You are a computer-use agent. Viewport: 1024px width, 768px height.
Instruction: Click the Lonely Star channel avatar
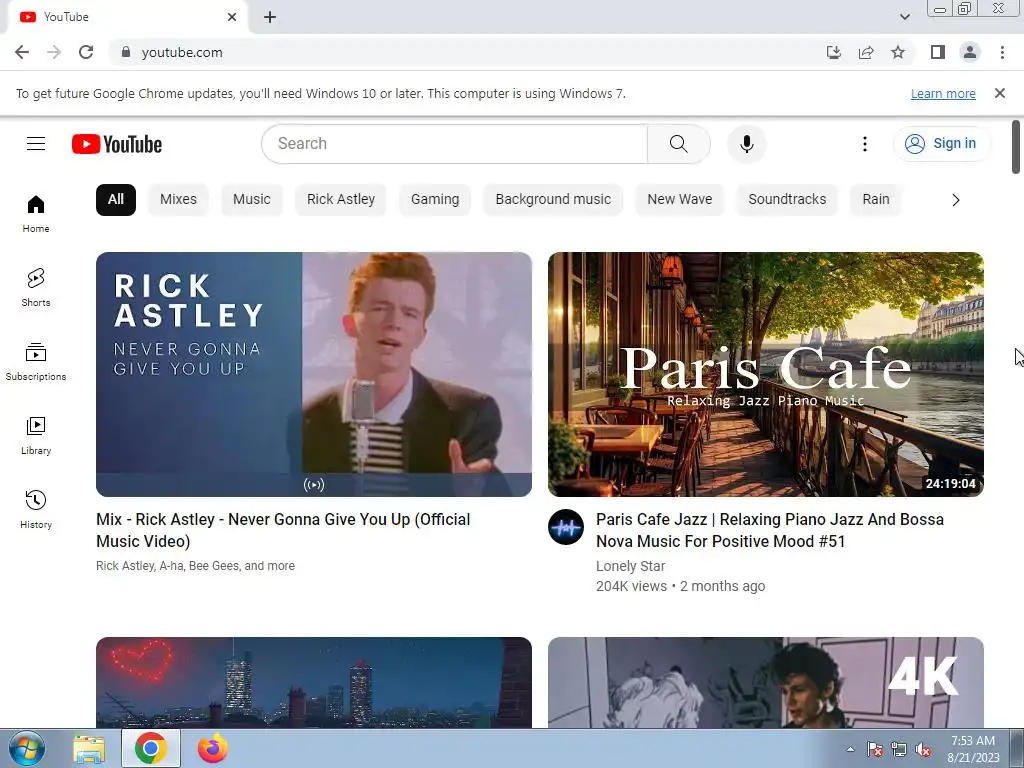(566, 527)
